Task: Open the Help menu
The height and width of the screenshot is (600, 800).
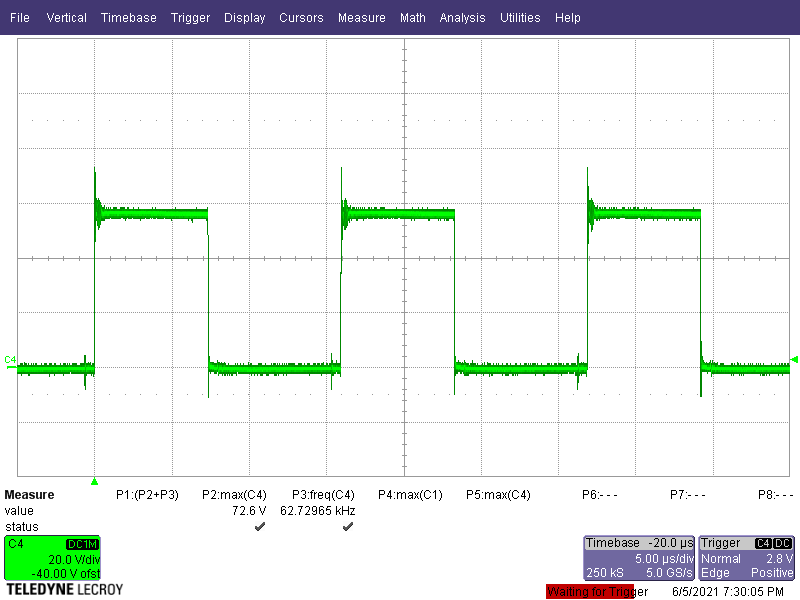Action: (568, 18)
